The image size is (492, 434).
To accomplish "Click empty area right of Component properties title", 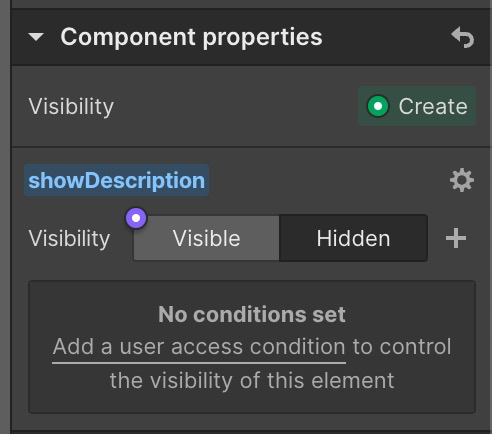I will (x=387, y=37).
